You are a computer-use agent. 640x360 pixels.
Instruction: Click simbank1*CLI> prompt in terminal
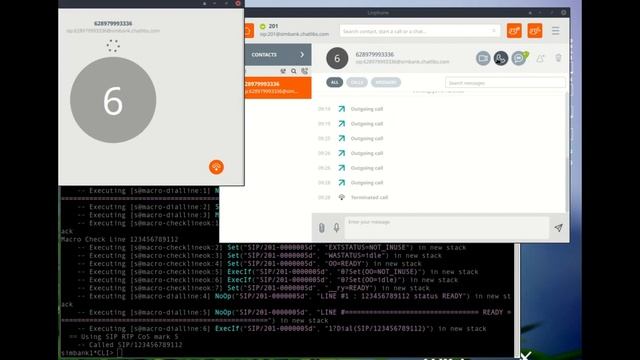tap(87, 353)
